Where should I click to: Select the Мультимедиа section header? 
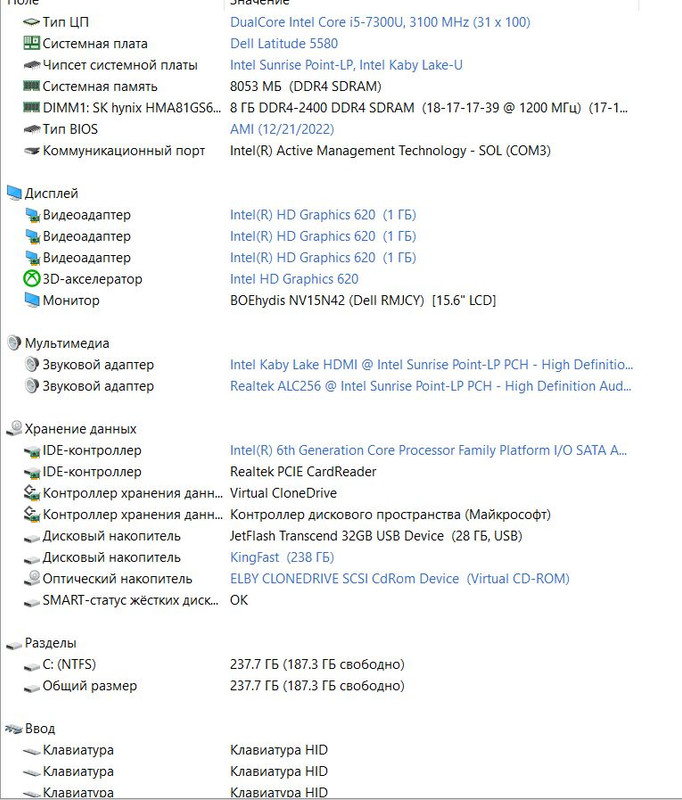click(67, 343)
